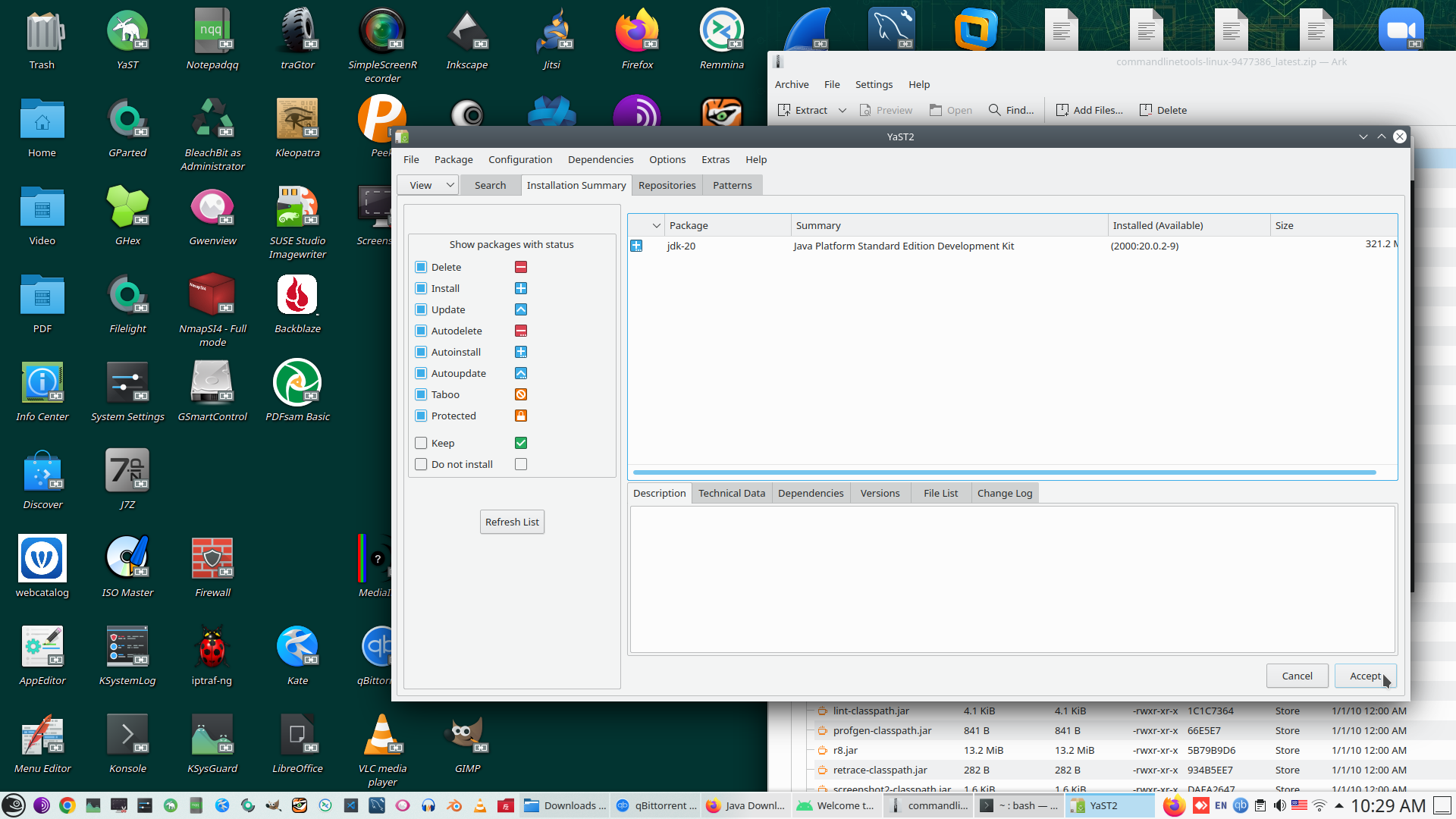The image size is (1456, 819).
Task: Open the Dependencies menu
Action: [600, 159]
